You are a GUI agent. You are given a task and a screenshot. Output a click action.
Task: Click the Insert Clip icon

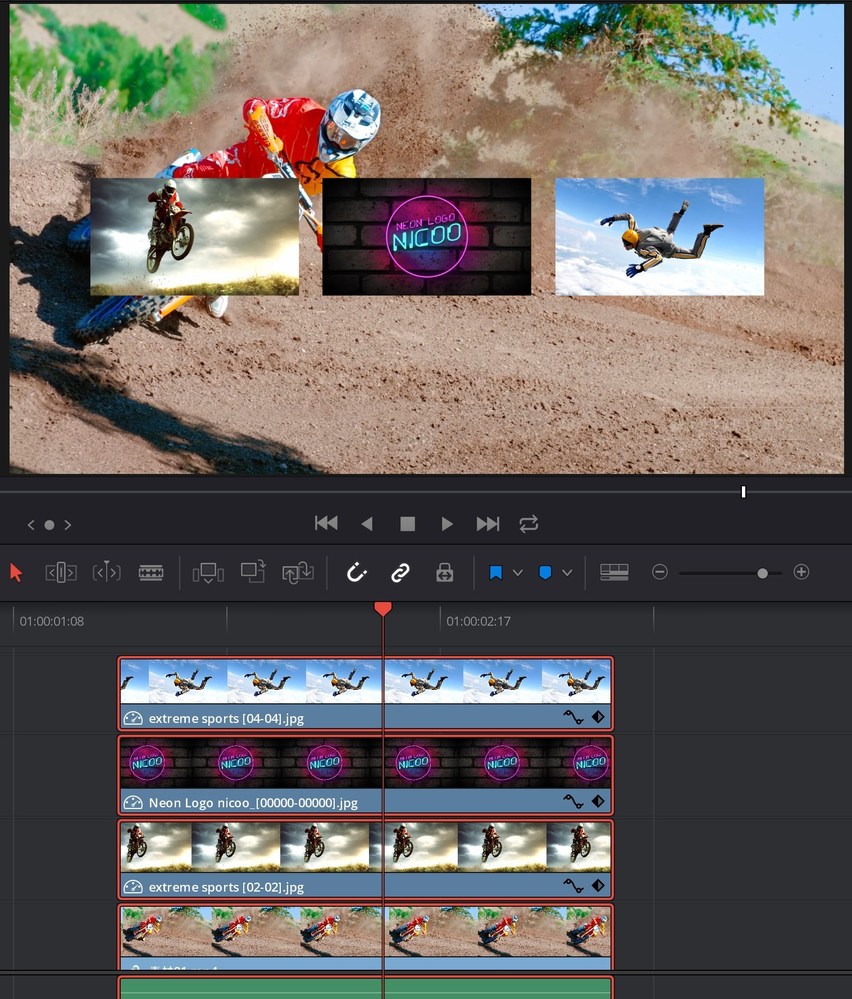[x=208, y=573]
